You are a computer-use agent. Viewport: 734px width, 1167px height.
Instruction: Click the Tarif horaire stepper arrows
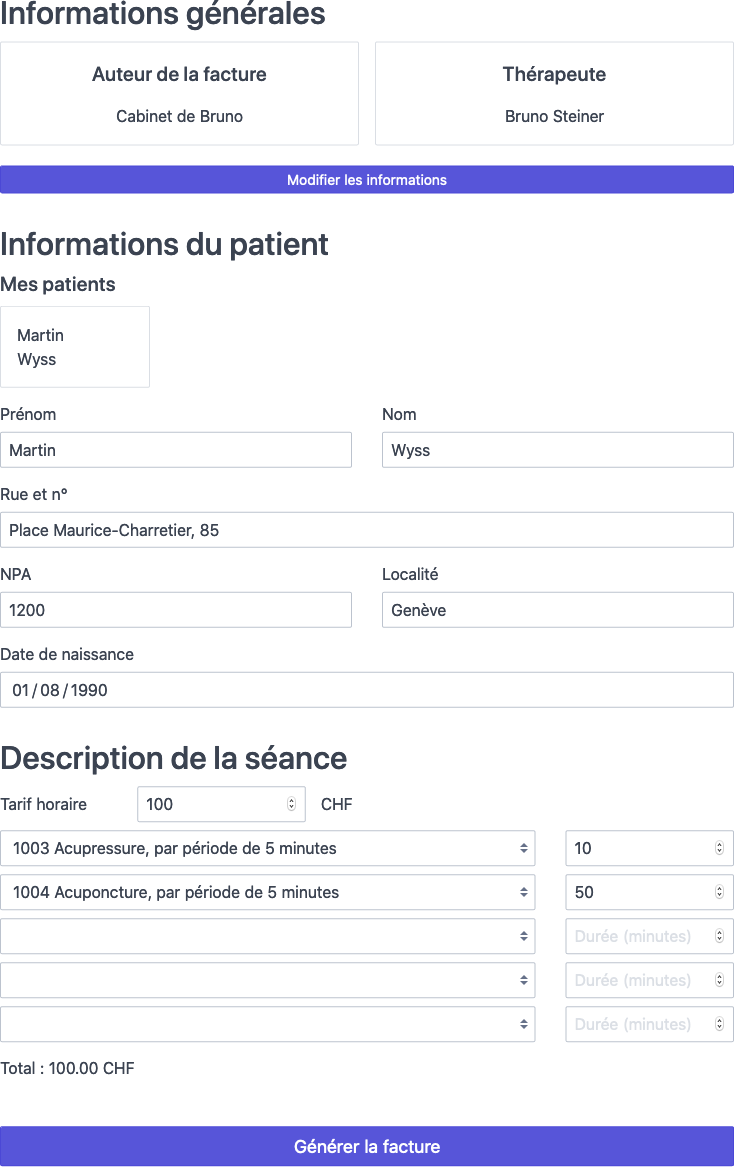tap(291, 804)
